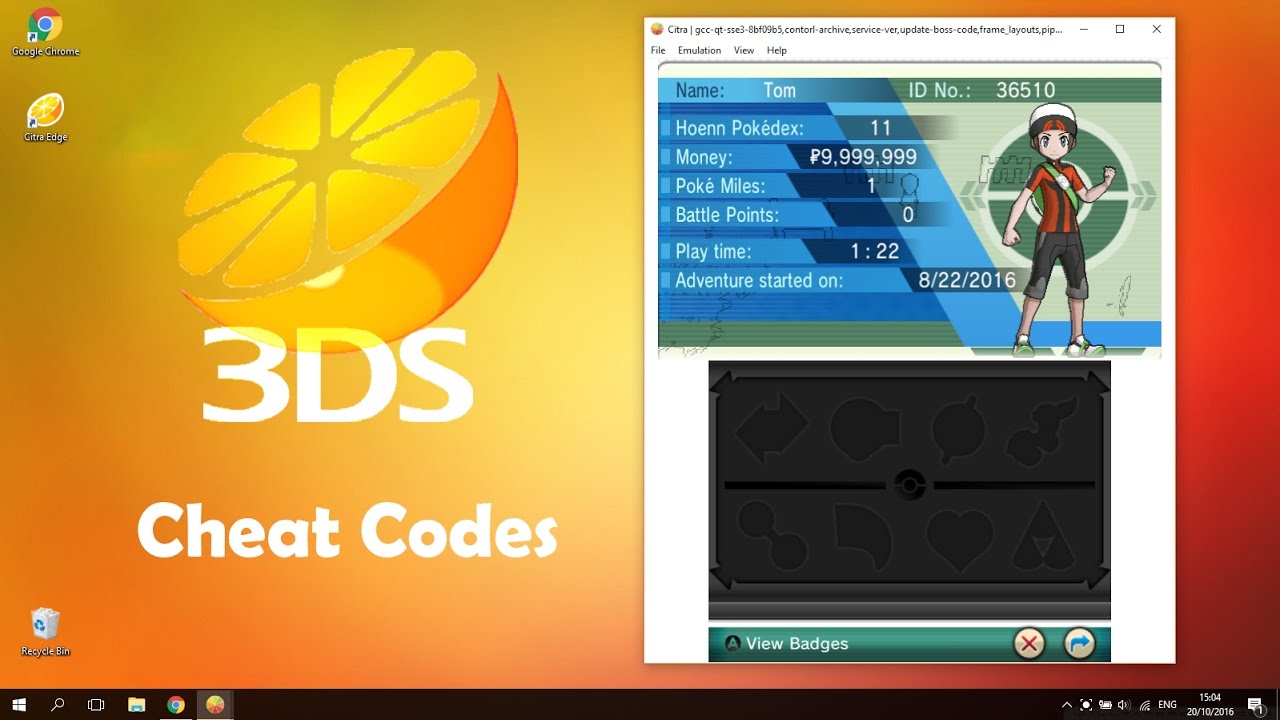Screen dimensions: 1280x720
Task: Open the Action Center notifications
Action: pos(1255,705)
